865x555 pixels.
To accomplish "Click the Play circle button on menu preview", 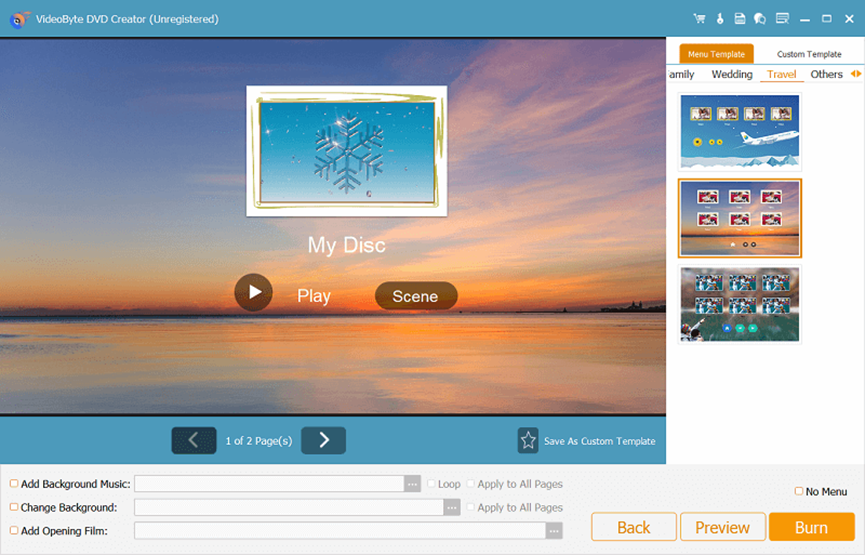I will click(253, 293).
